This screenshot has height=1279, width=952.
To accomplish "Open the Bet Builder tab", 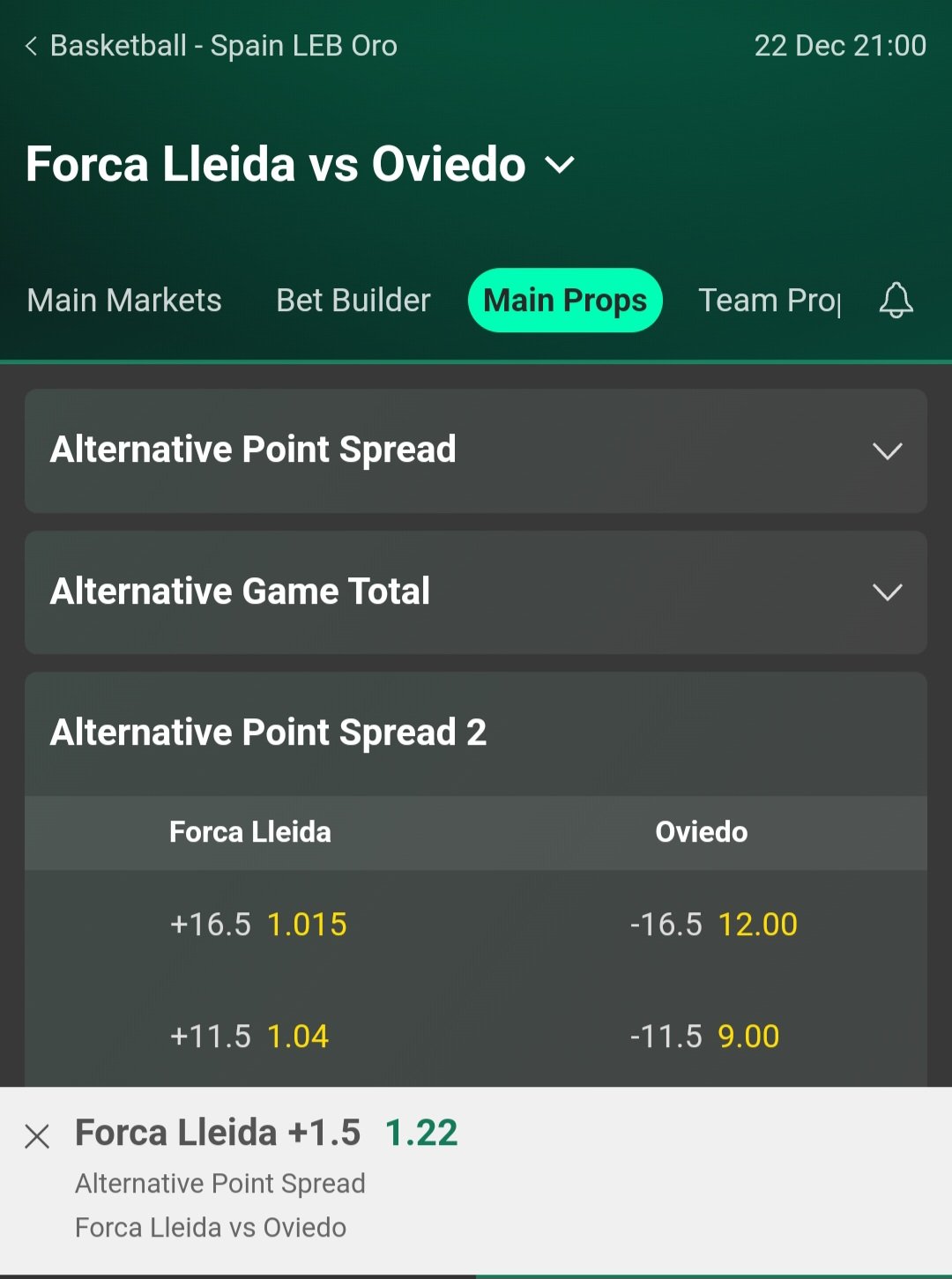I will click(x=353, y=301).
